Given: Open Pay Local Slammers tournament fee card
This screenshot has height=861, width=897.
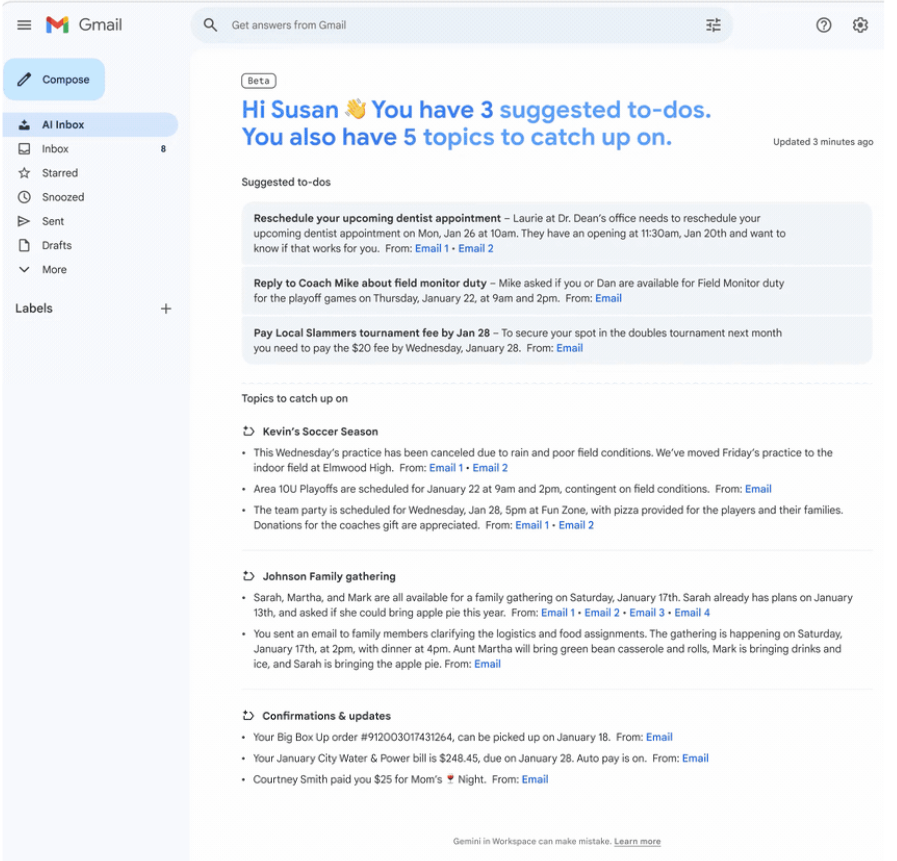Looking at the screenshot, I should [557, 340].
